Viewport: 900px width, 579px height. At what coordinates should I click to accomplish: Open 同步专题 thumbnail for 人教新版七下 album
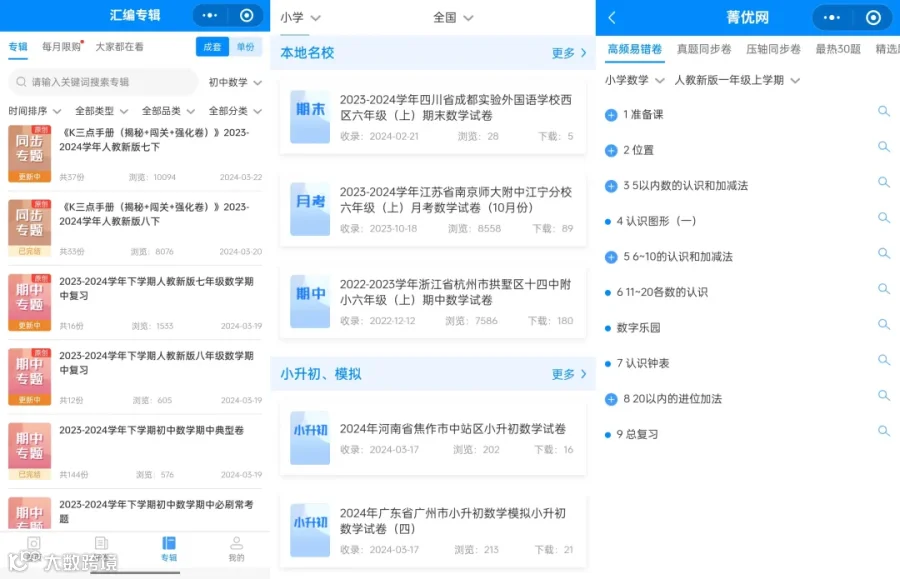(x=30, y=154)
